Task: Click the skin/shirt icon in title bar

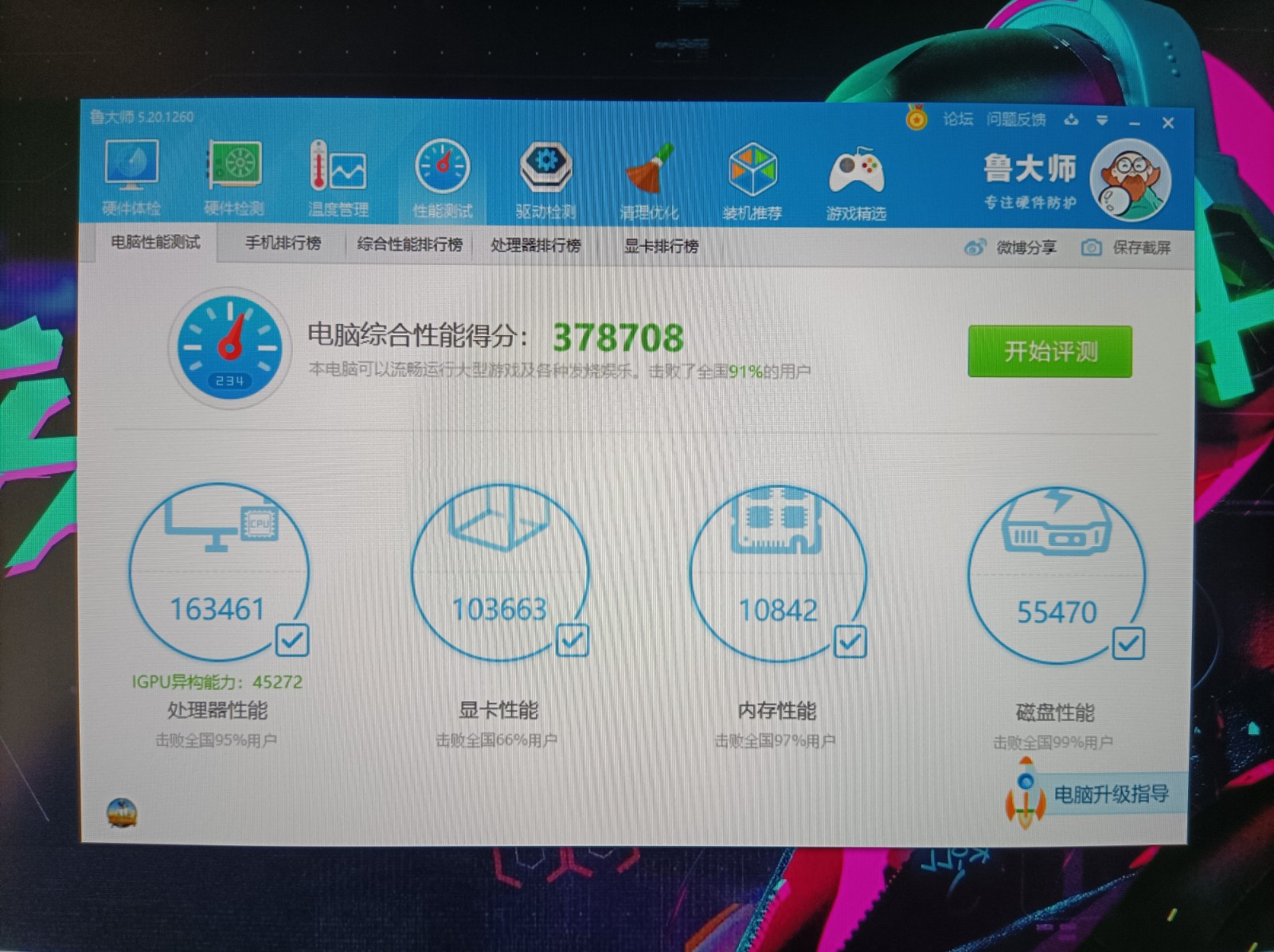Action: [1072, 119]
